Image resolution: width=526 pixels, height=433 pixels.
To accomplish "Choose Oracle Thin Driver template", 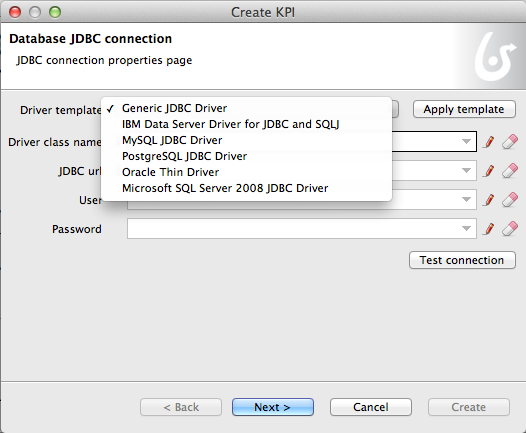I will click(246, 172).
